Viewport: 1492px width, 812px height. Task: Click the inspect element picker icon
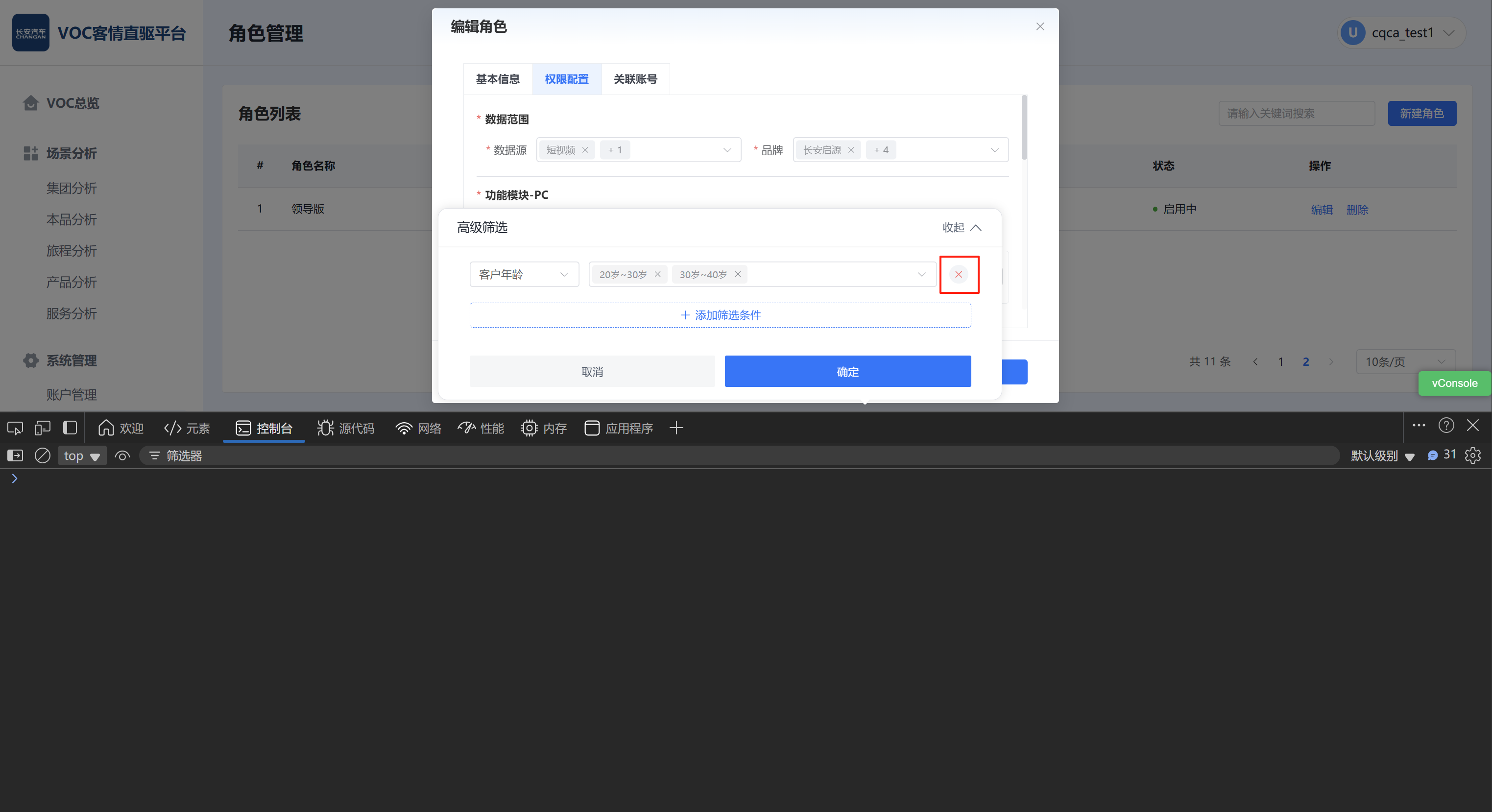pos(15,428)
